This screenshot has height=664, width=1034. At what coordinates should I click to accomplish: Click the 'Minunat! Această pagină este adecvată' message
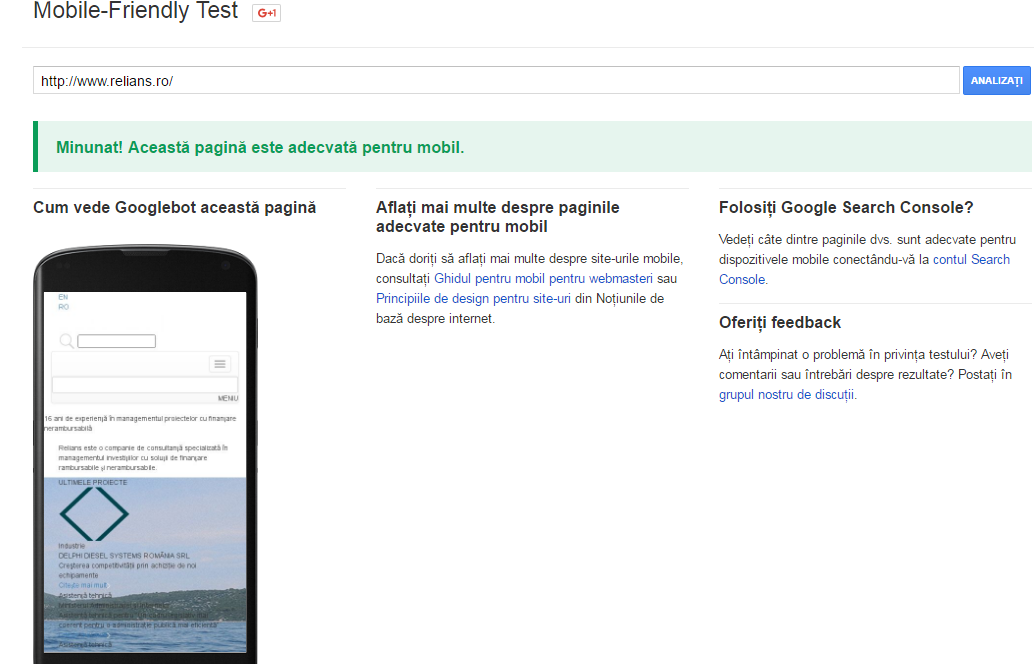(260, 147)
